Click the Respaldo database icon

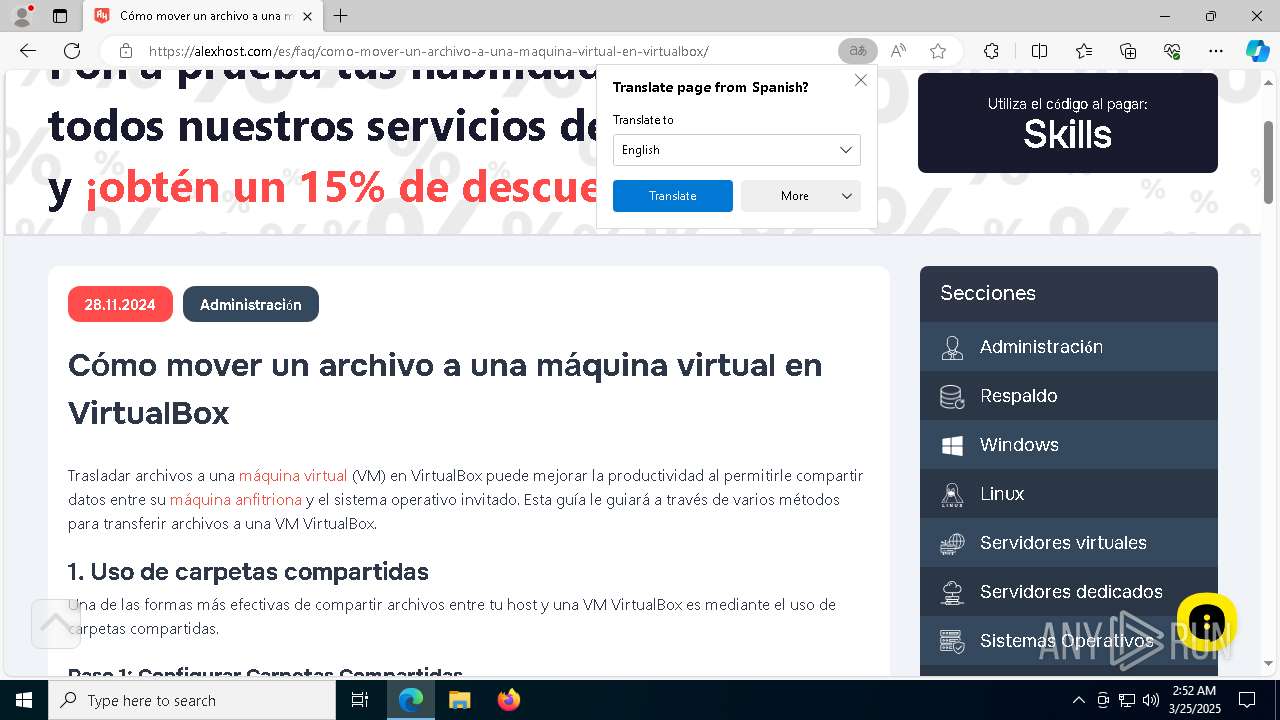point(952,397)
